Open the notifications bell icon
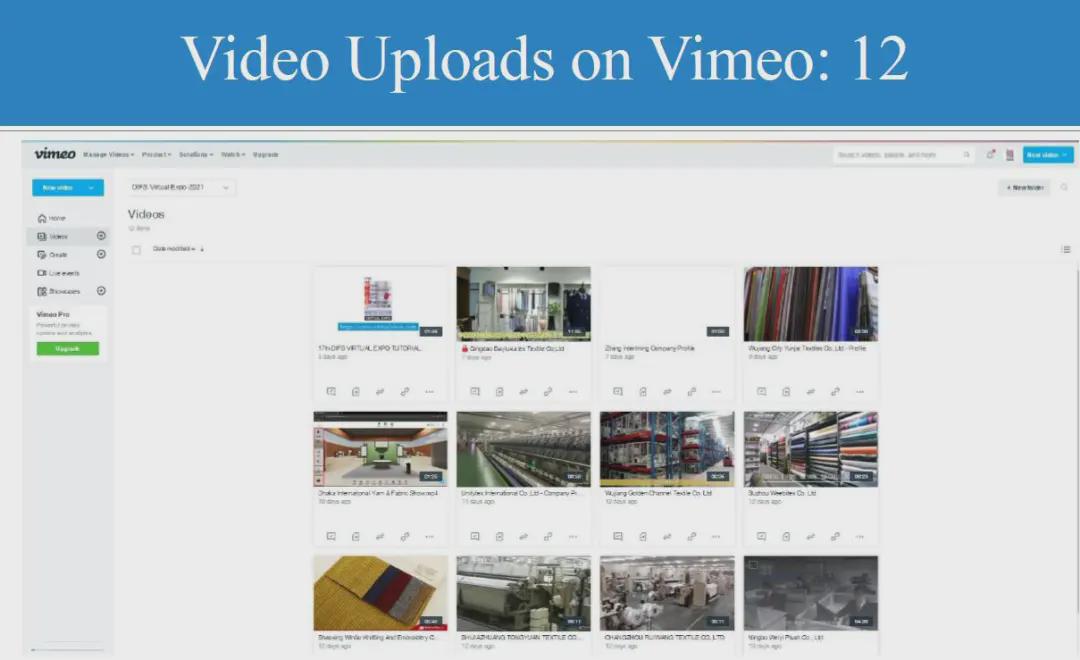Image resolution: width=1080 pixels, height=660 pixels. (x=990, y=155)
